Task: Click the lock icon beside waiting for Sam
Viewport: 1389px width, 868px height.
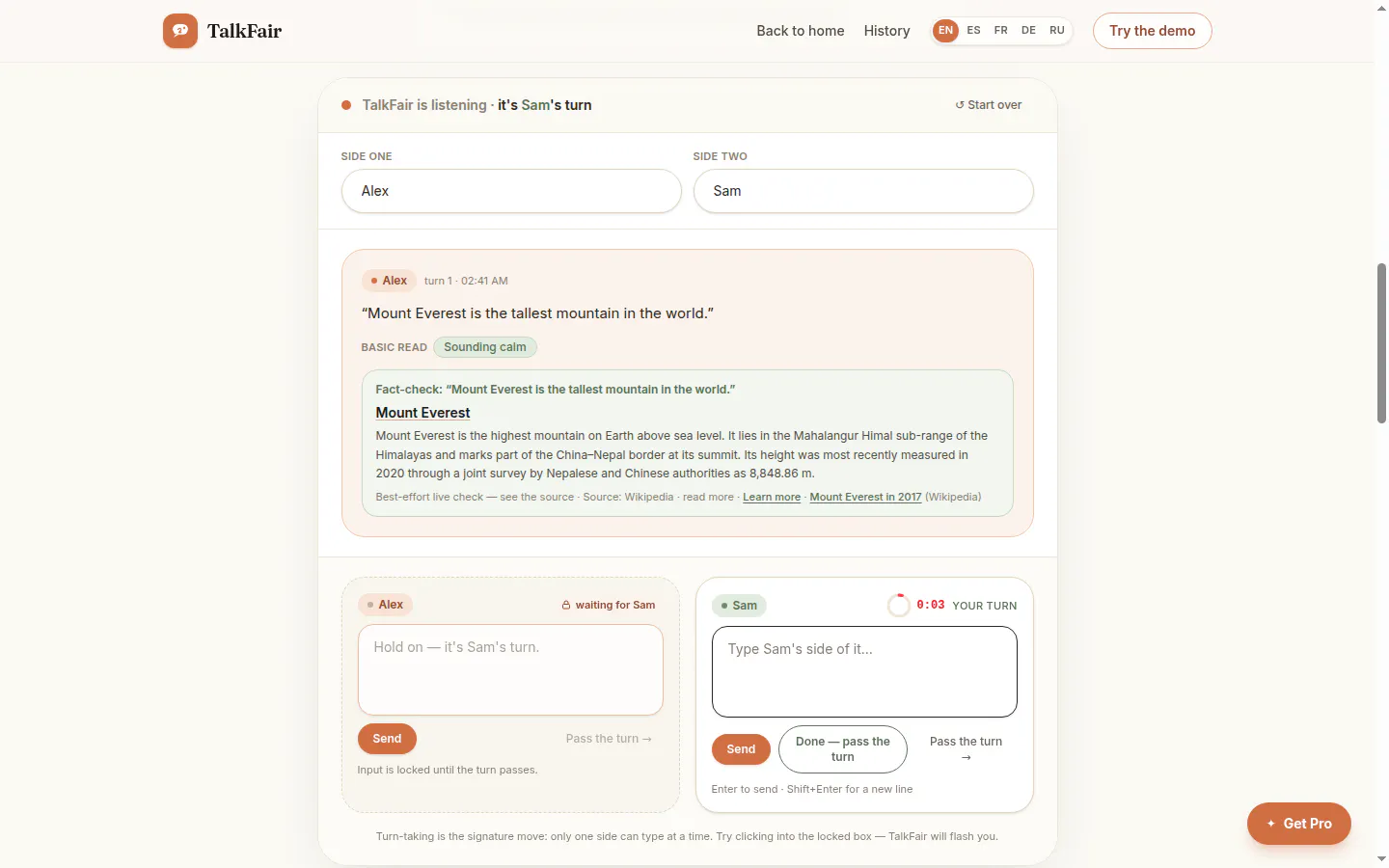Action: 566,606
